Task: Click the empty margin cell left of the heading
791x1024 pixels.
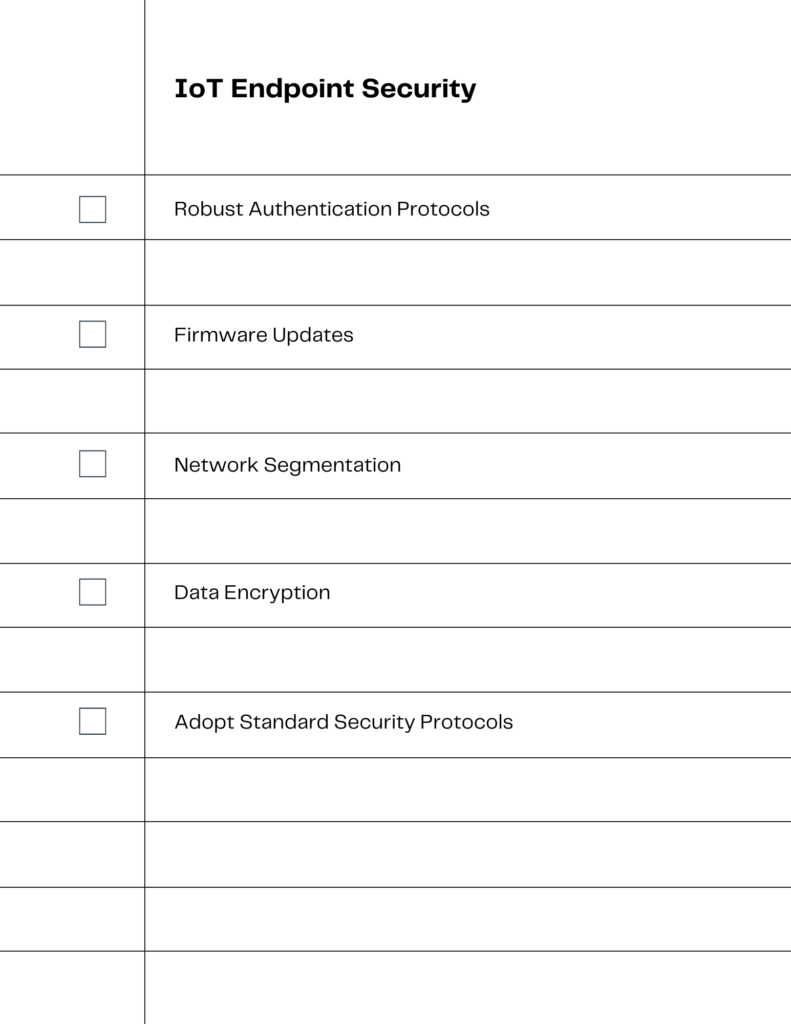Action: coord(72,87)
